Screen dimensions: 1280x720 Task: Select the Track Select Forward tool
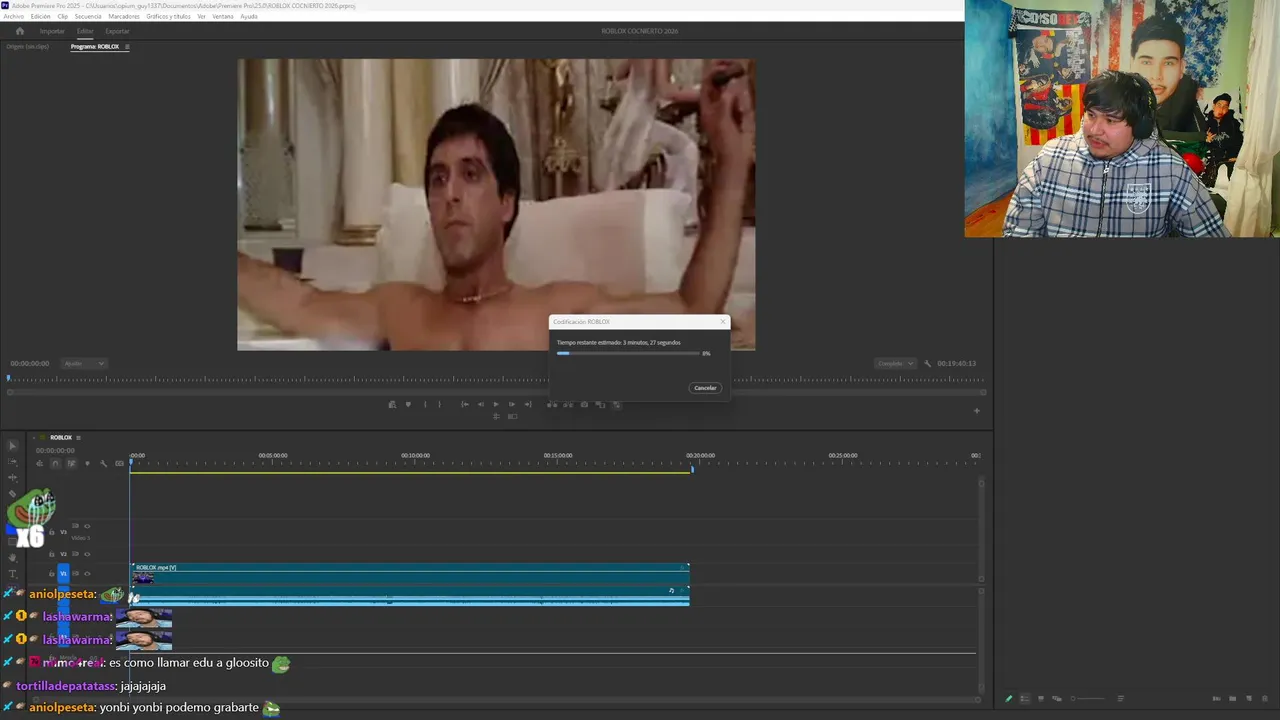(12, 461)
